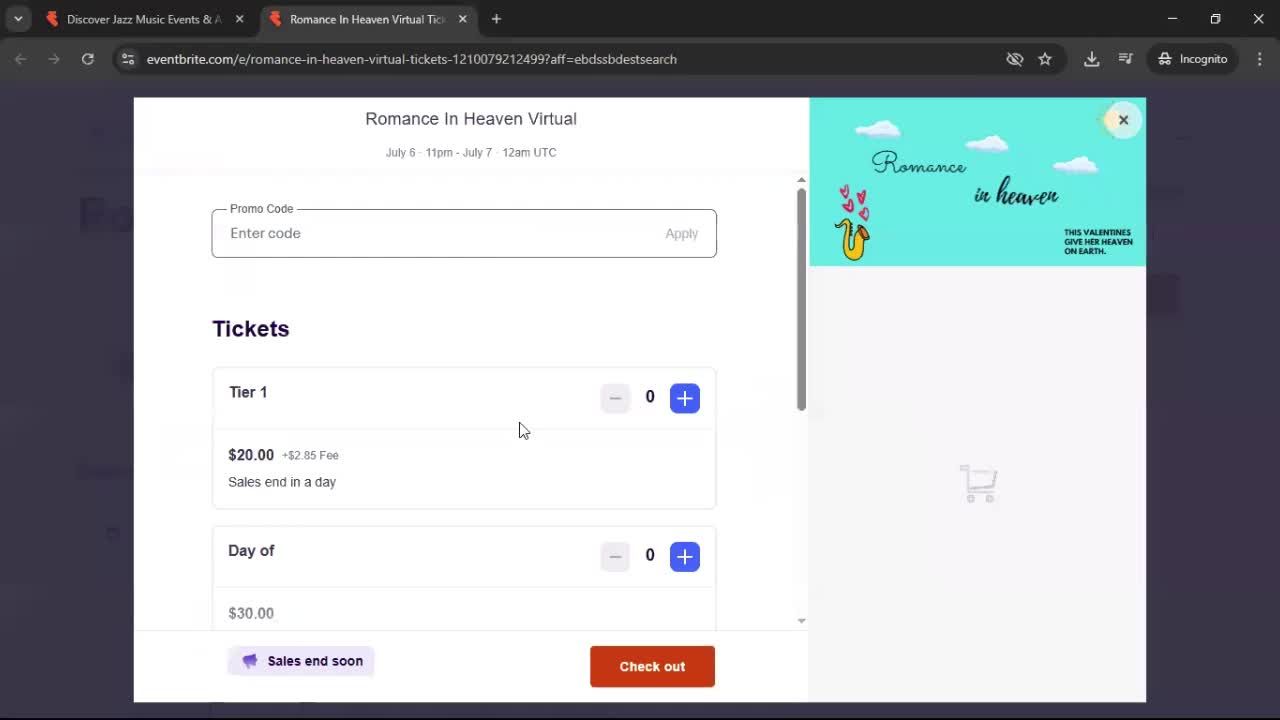Click the empty shopping cart icon
This screenshot has height=720, width=1280.
(x=978, y=483)
